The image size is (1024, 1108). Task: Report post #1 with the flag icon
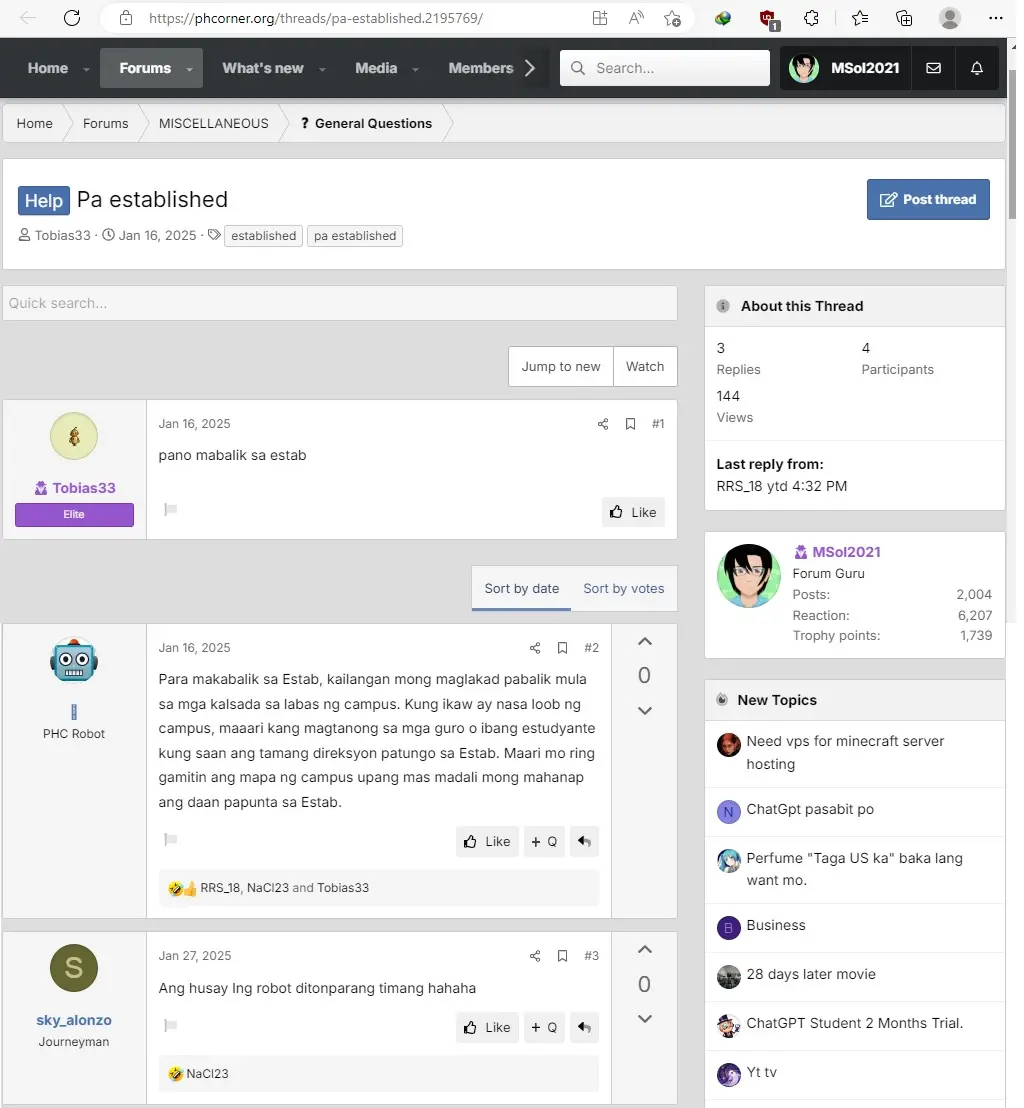tap(170, 509)
